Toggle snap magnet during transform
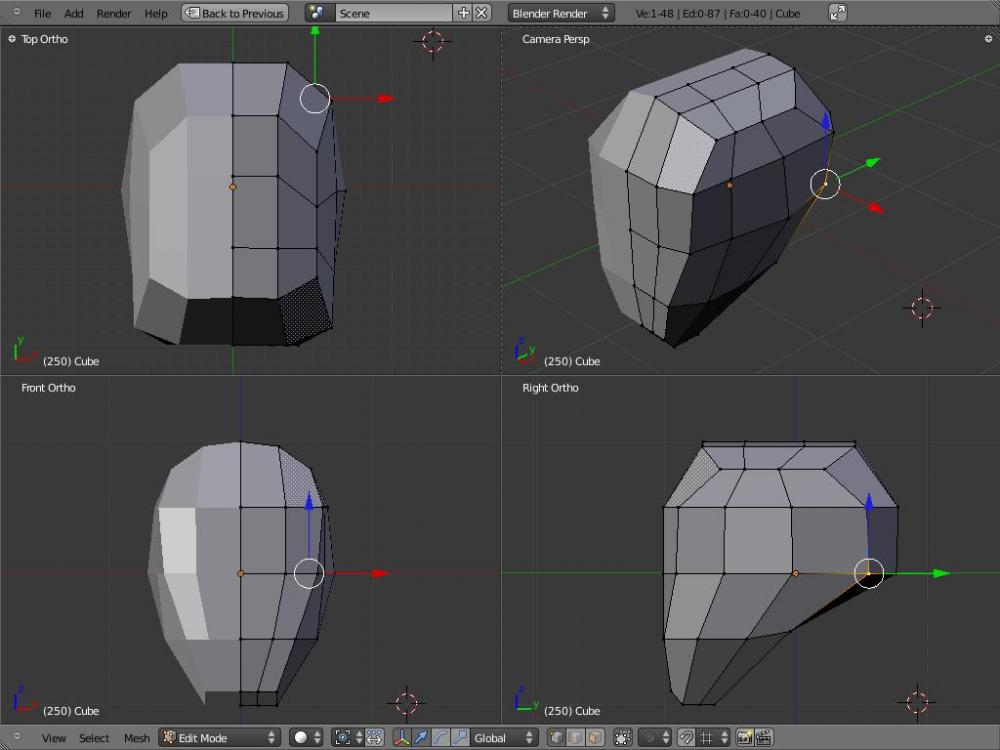Viewport: 1000px width, 750px height. pos(686,738)
